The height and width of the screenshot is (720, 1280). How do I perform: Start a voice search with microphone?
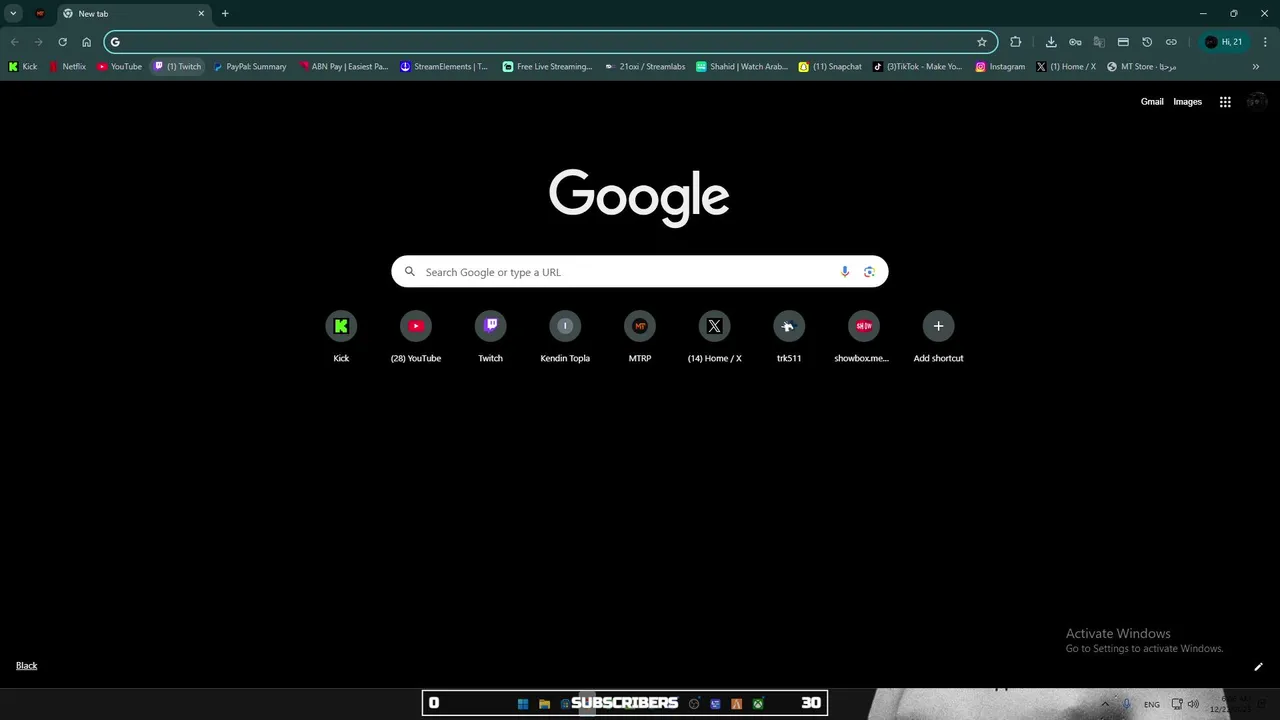tap(845, 272)
